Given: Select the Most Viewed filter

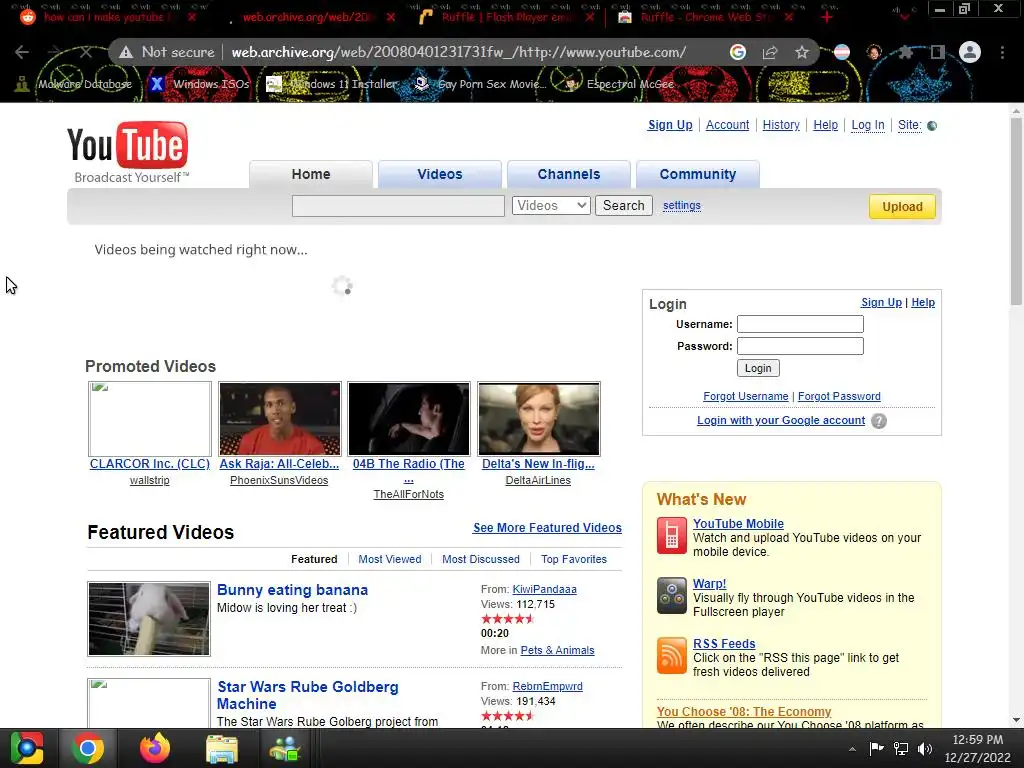Looking at the screenshot, I should [x=390, y=559].
